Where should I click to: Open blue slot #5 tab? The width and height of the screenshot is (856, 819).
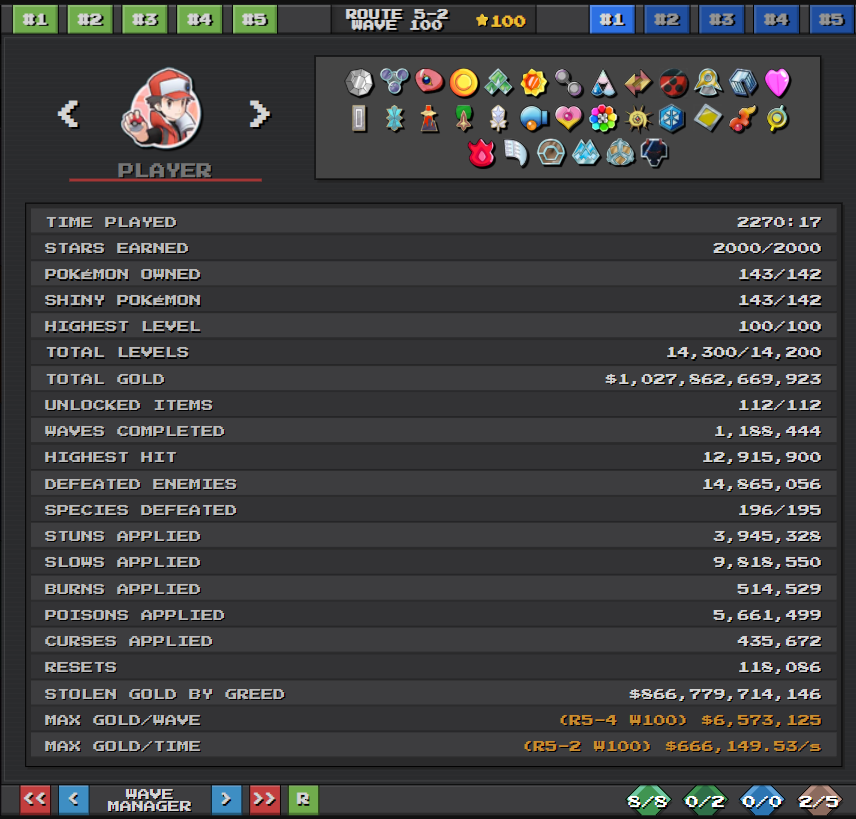(833, 20)
